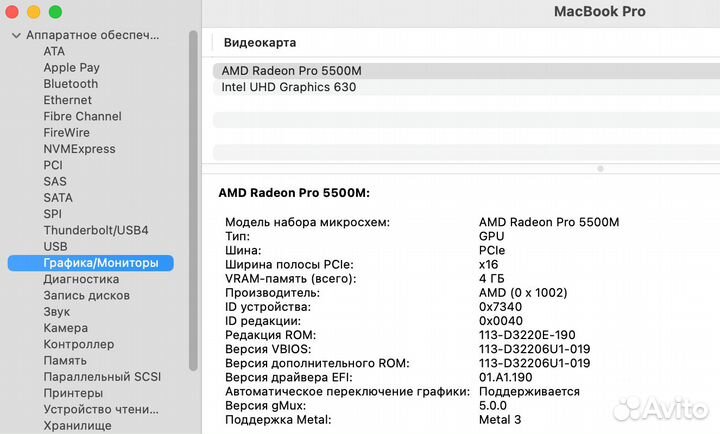Image resolution: width=720 pixels, height=434 pixels.
Task: Click the sidebar vertical scrollbar
Action: [x=193, y=200]
